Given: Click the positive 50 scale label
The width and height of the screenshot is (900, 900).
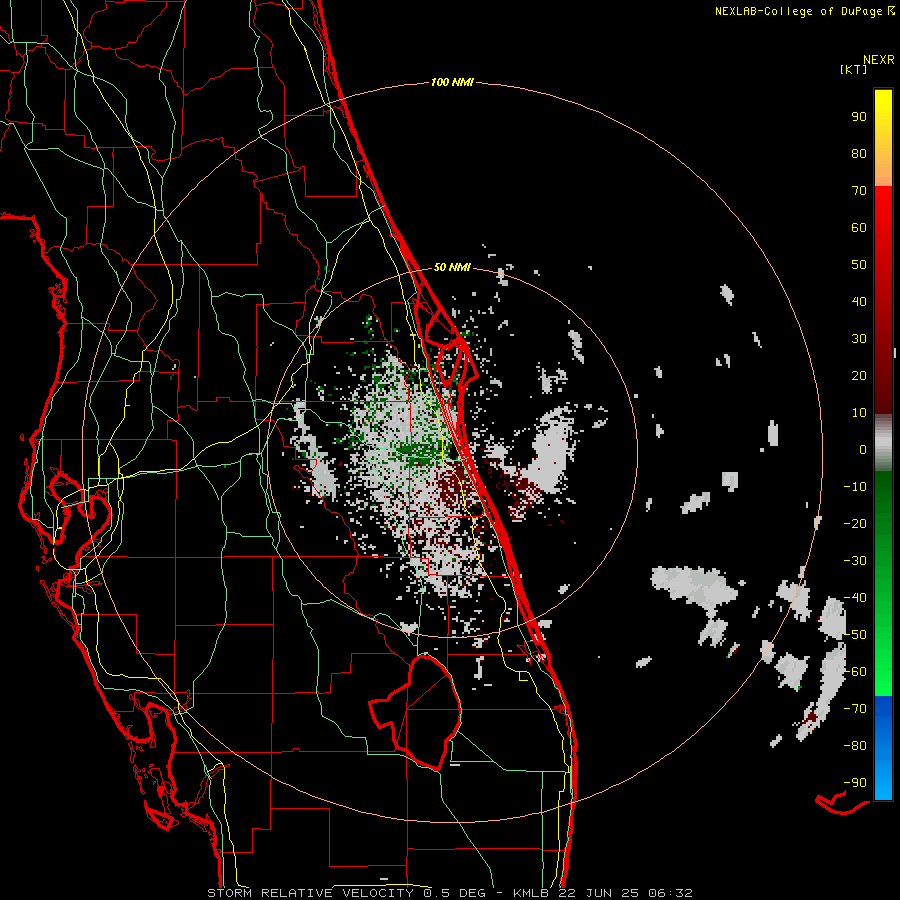Looking at the screenshot, I should point(859,265).
